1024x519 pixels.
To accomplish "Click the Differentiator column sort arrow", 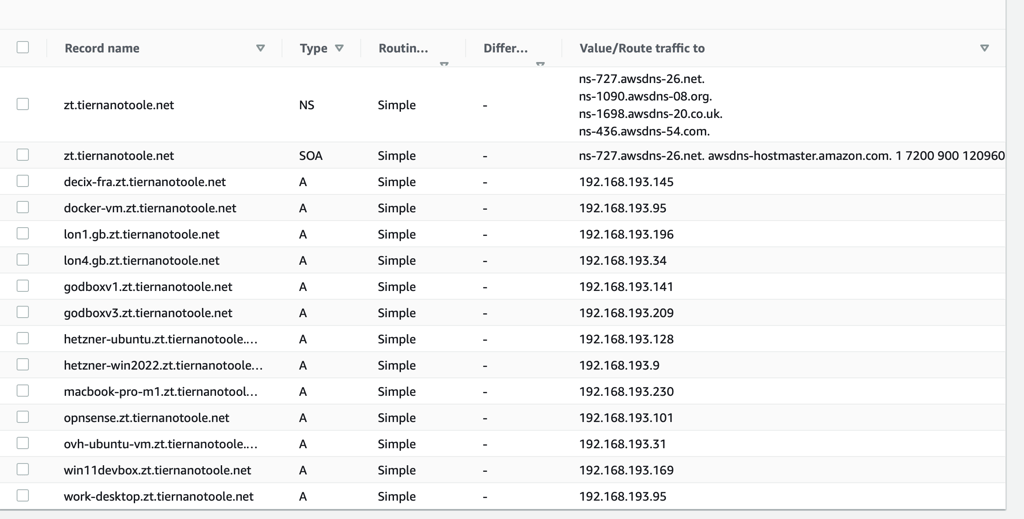I will coord(540,64).
